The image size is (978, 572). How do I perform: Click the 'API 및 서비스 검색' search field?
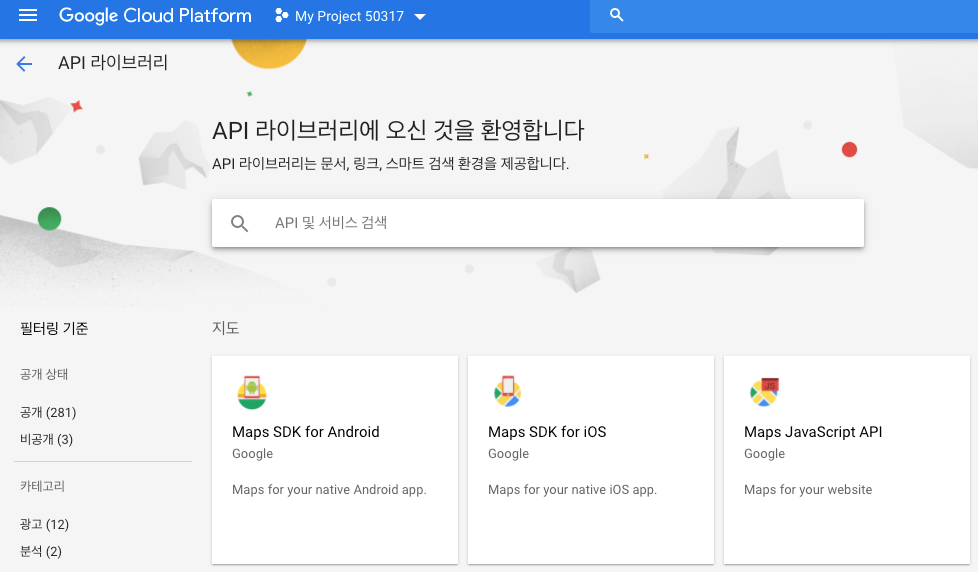click(538, 223)
